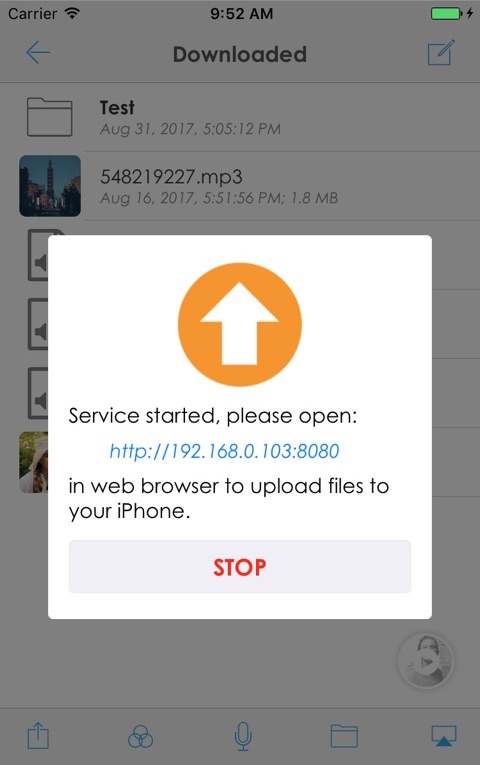Open the http://192.168.0.103:8080 link
The height and width of the screenshot is (765, 480).
[x=224, y=451]
